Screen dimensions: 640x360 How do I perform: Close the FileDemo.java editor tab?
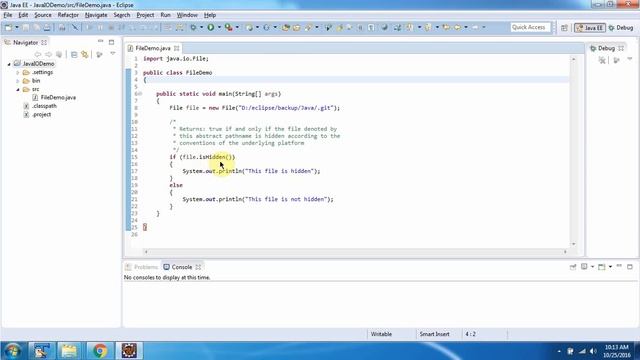click(177, 48)
